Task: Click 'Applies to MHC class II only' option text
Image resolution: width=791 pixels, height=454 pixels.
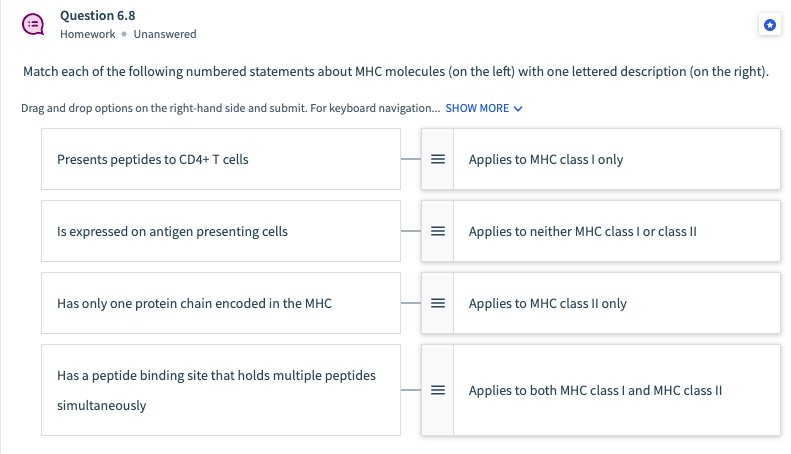Action: pos(548,303)
